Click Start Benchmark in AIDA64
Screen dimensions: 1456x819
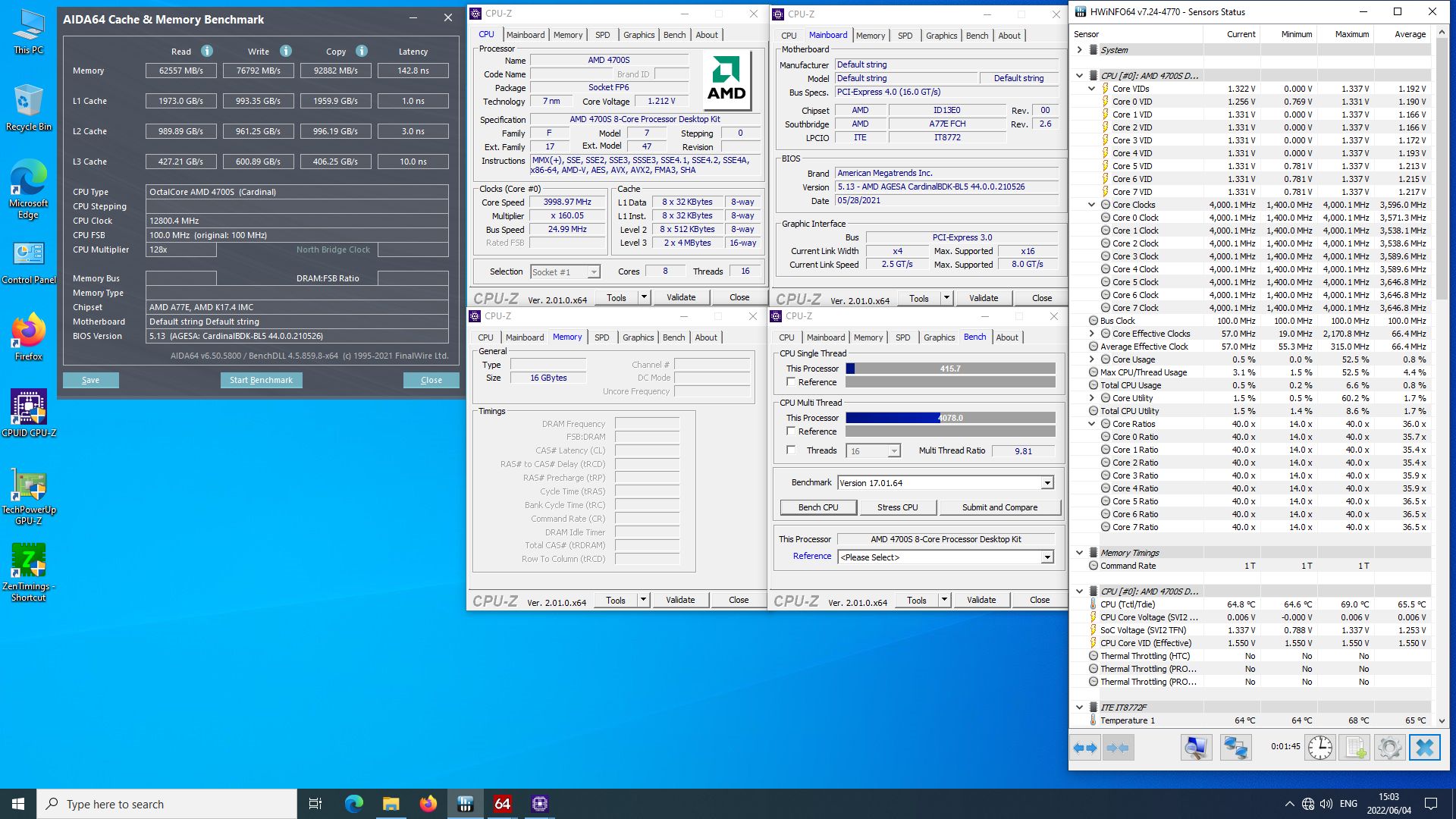coord(261,380)
